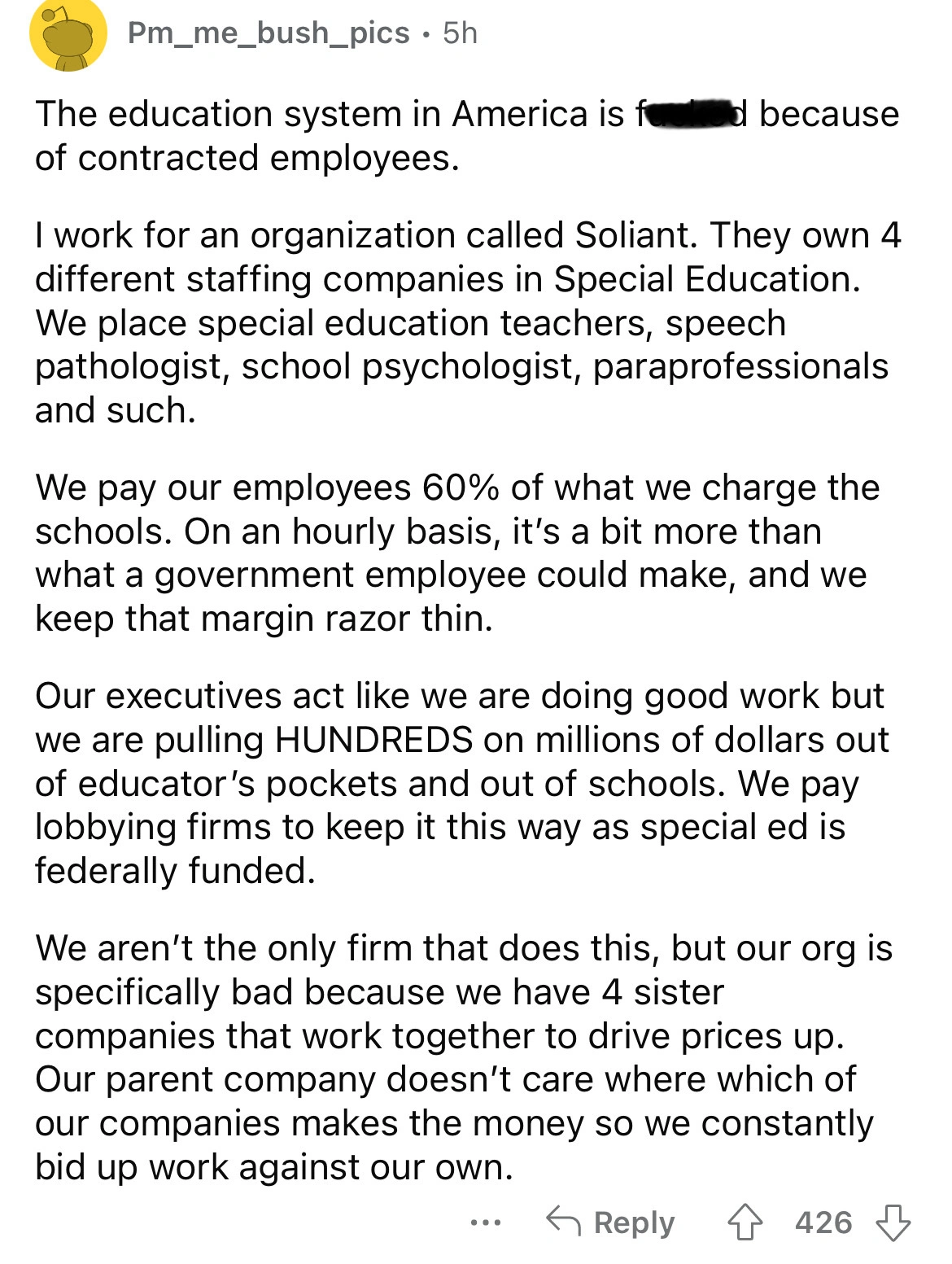Click the capitalized word "HUNDREDS"
The height and width of the screenshot is (1264, 952).
coord(374,740)
